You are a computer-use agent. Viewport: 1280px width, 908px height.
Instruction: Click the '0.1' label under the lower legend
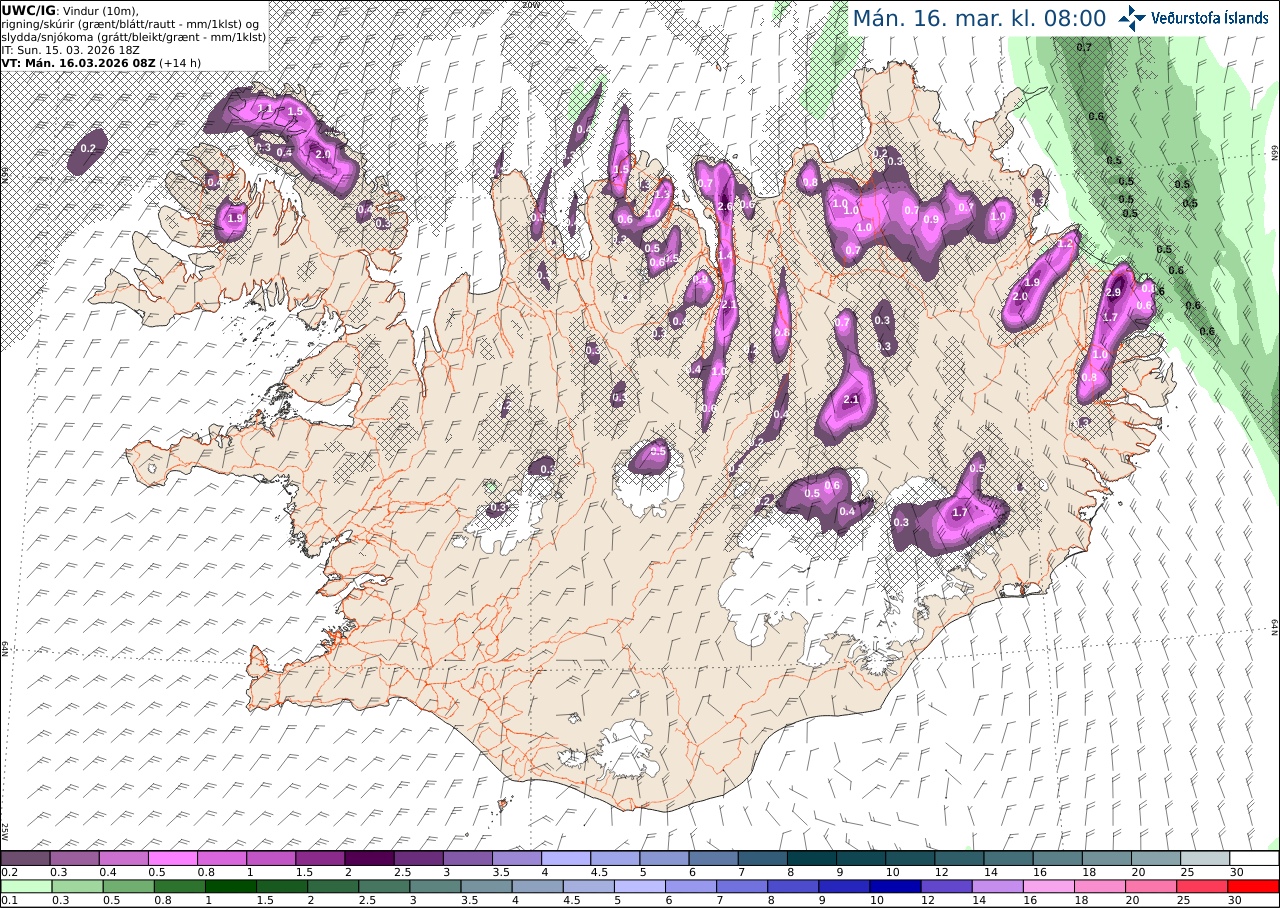pos(8,900)
